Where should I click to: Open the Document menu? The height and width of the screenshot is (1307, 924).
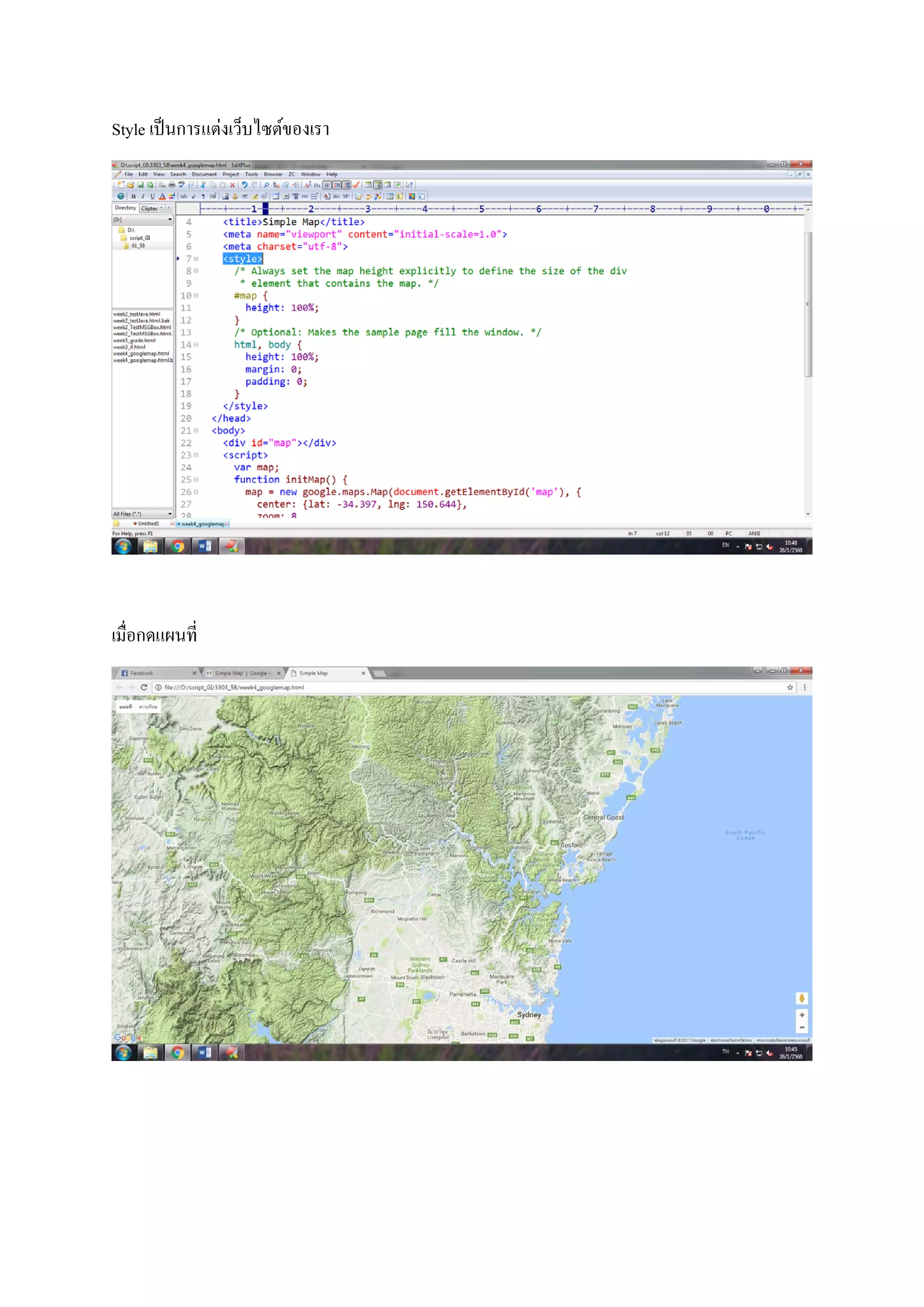203,175
